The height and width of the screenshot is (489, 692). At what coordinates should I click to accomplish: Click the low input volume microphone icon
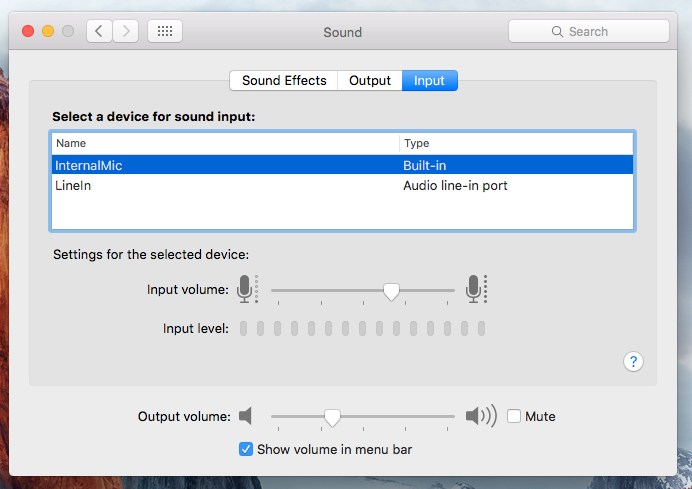tap(245, 290)
